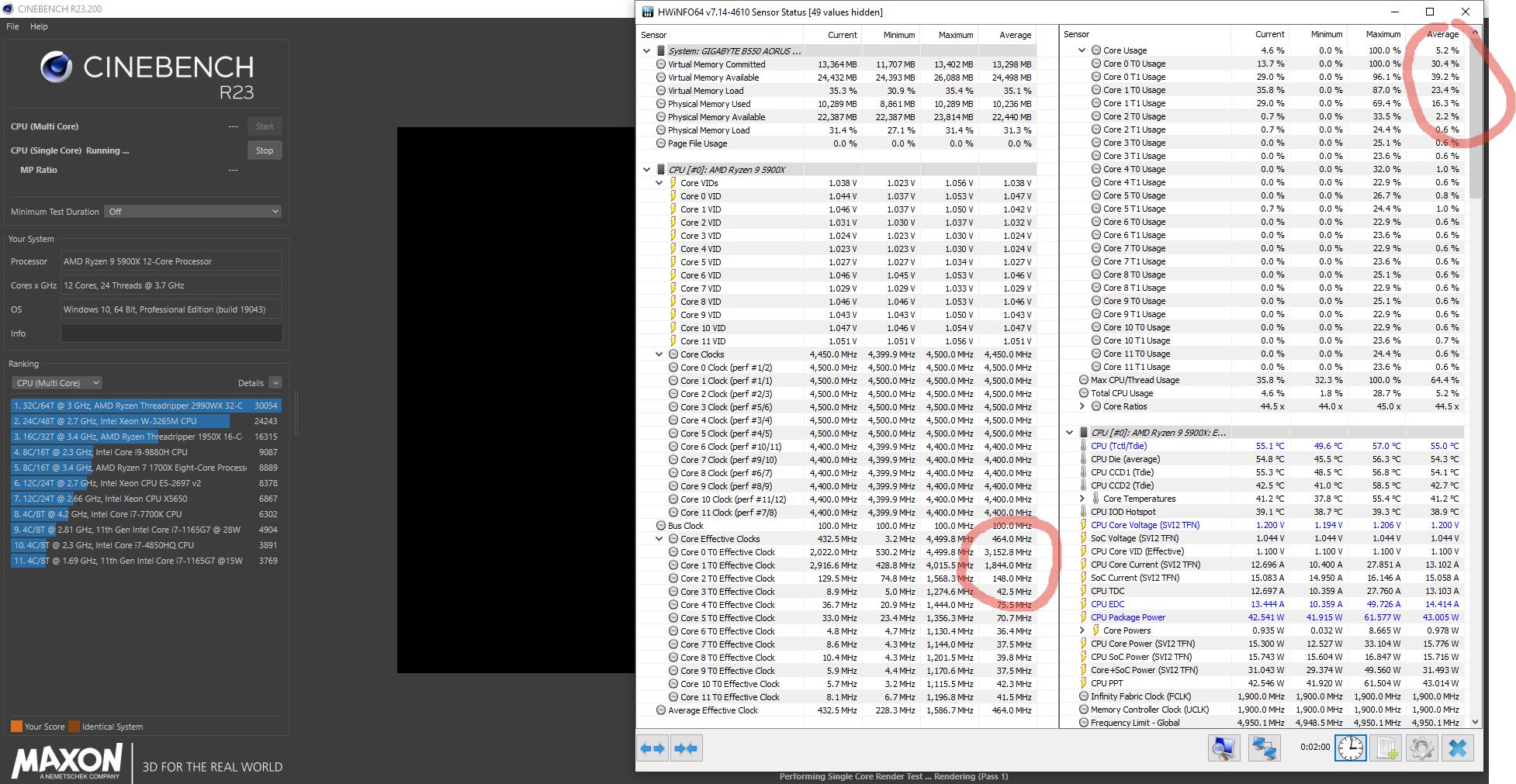1516x784 pixels.
Task: Open Cinebench Help menu
Action: [39, 26]
